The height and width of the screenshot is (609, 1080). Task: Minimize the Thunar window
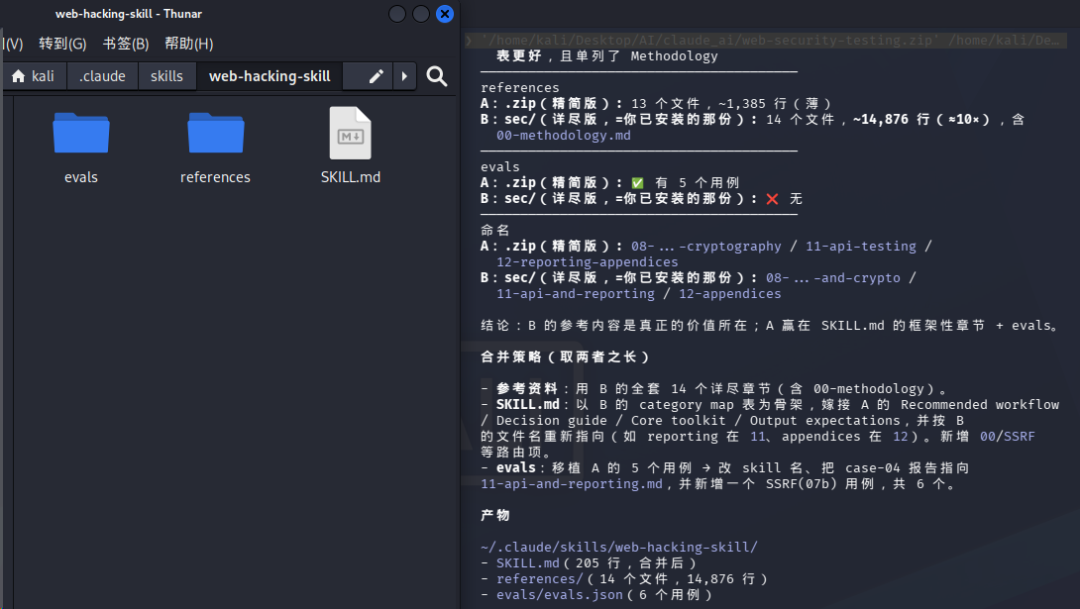pos(397,14)
